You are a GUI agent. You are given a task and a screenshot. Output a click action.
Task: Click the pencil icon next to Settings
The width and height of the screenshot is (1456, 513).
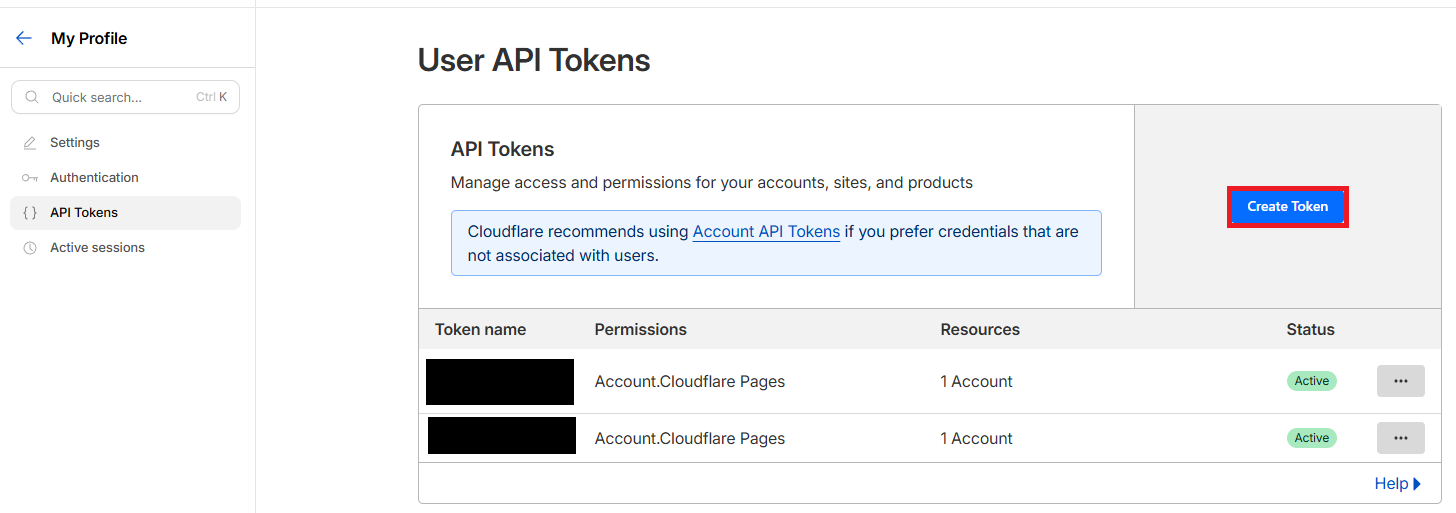pyautogui.click(x=30, y=143)
